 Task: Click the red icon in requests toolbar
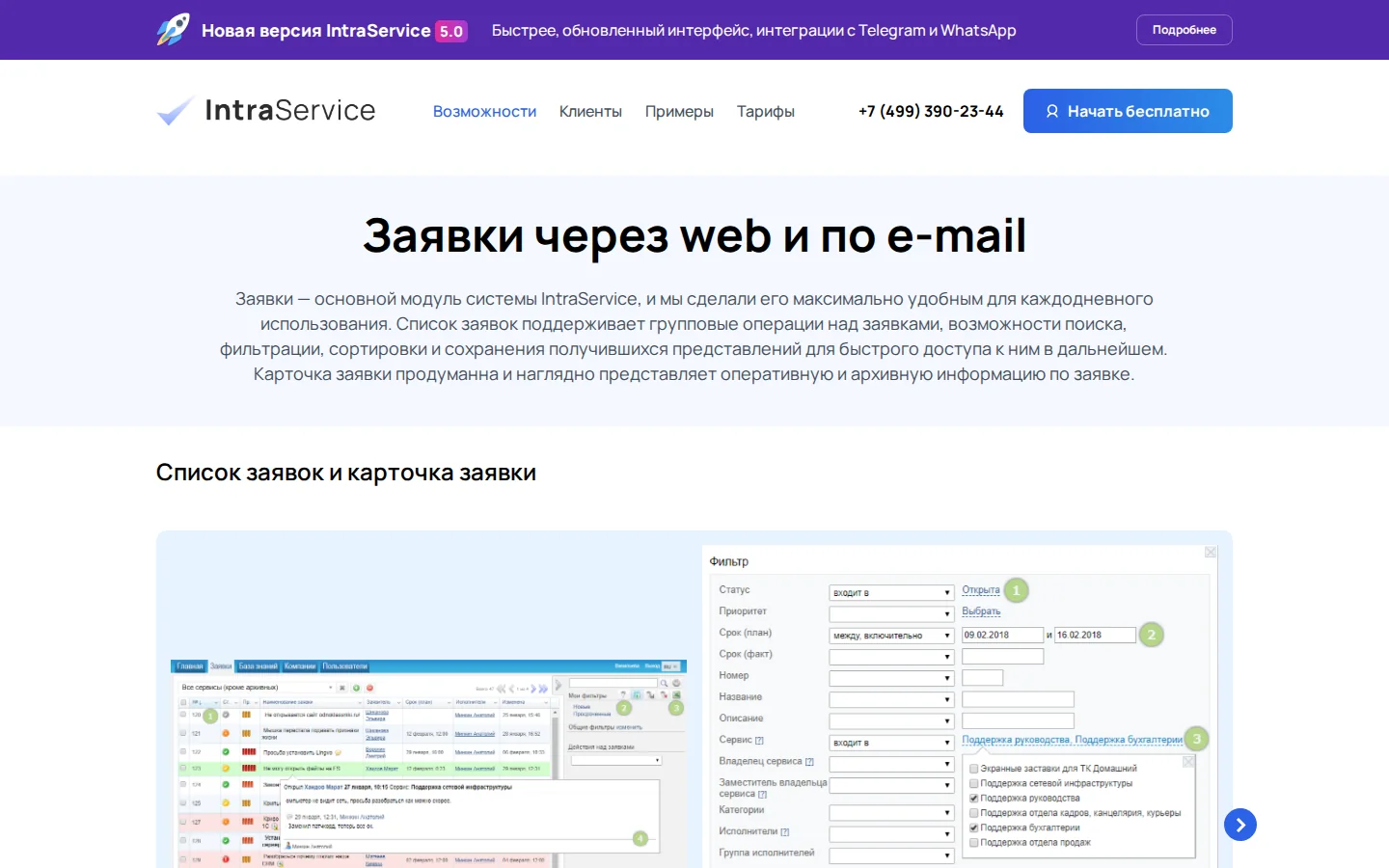tap(369, 688)
